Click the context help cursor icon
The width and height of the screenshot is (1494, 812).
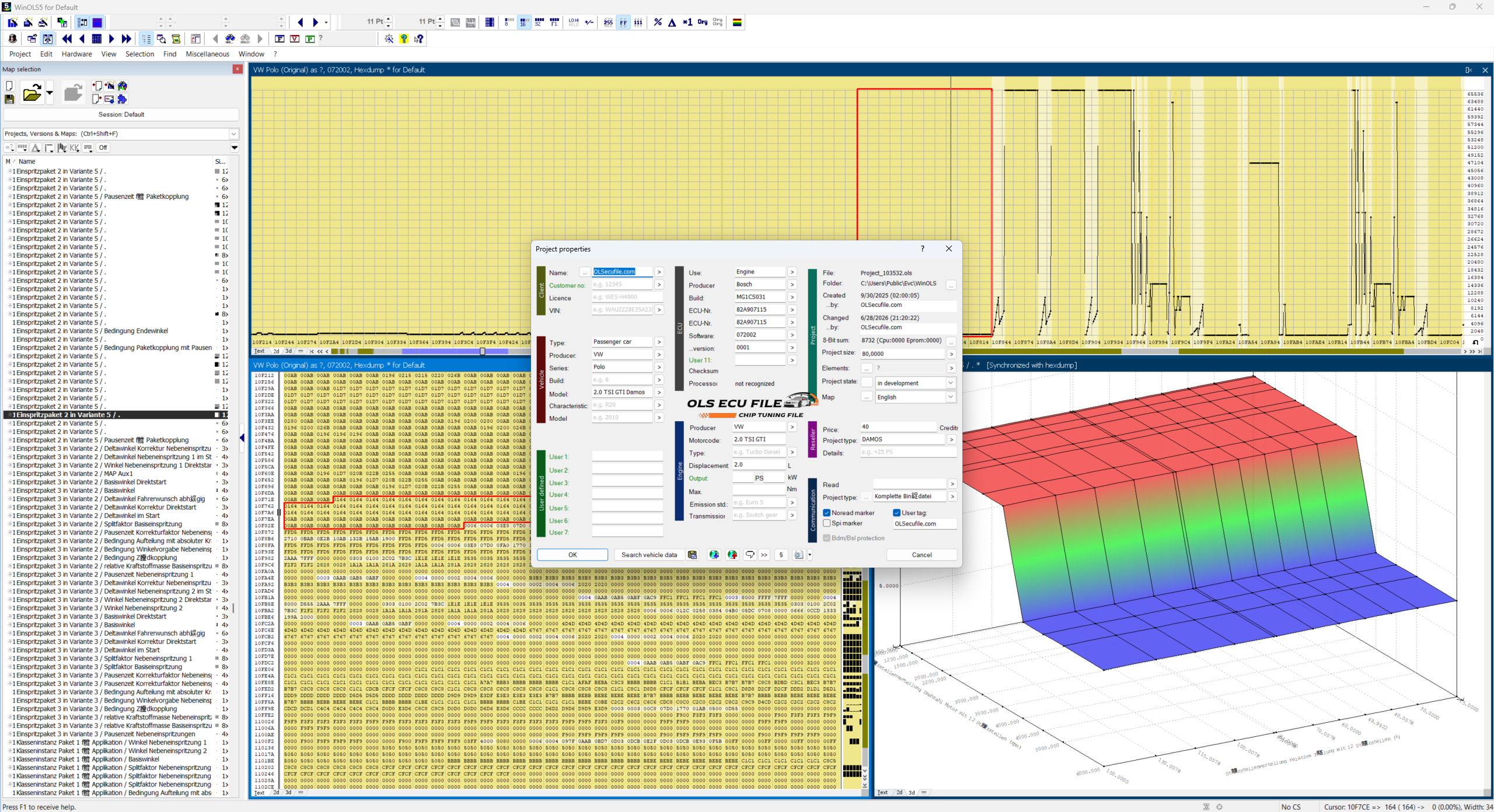[x=419, y=38]
